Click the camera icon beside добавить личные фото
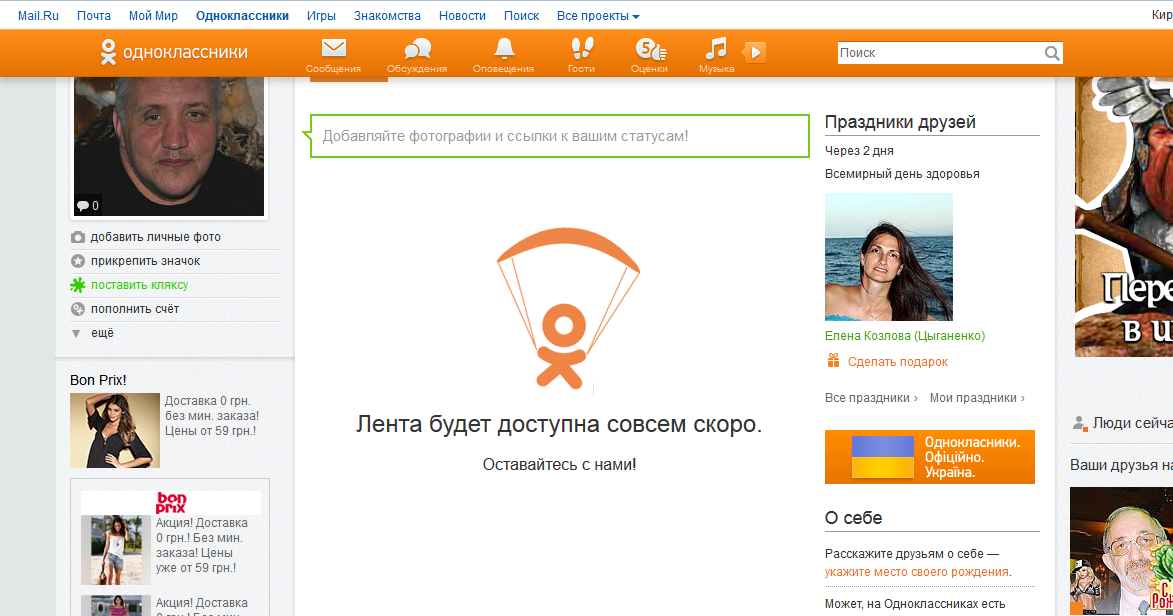The width and height of the screenshot is (1173, 616). click(x=78, y=237)
